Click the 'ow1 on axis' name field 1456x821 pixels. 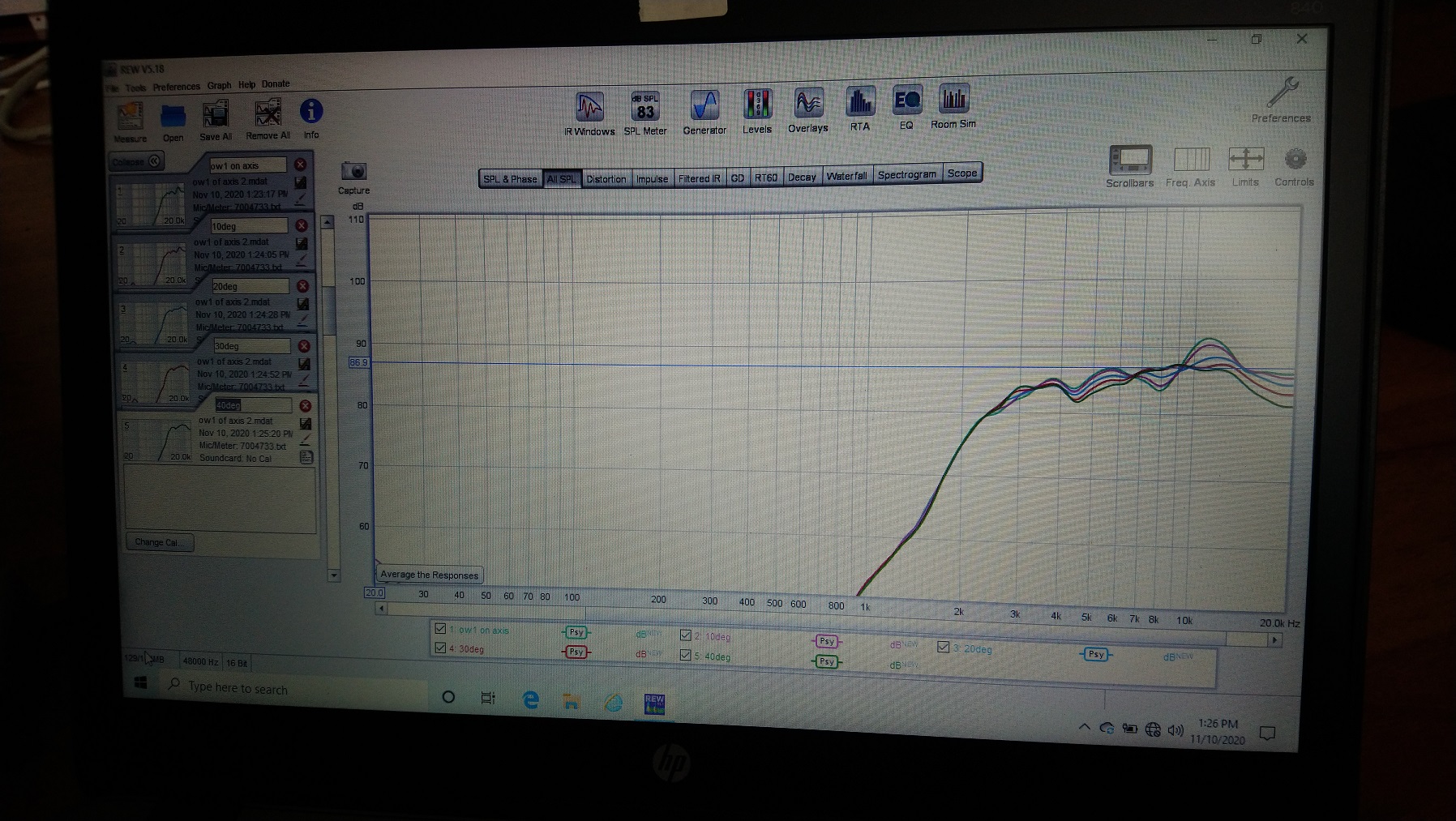coord(247,165)
